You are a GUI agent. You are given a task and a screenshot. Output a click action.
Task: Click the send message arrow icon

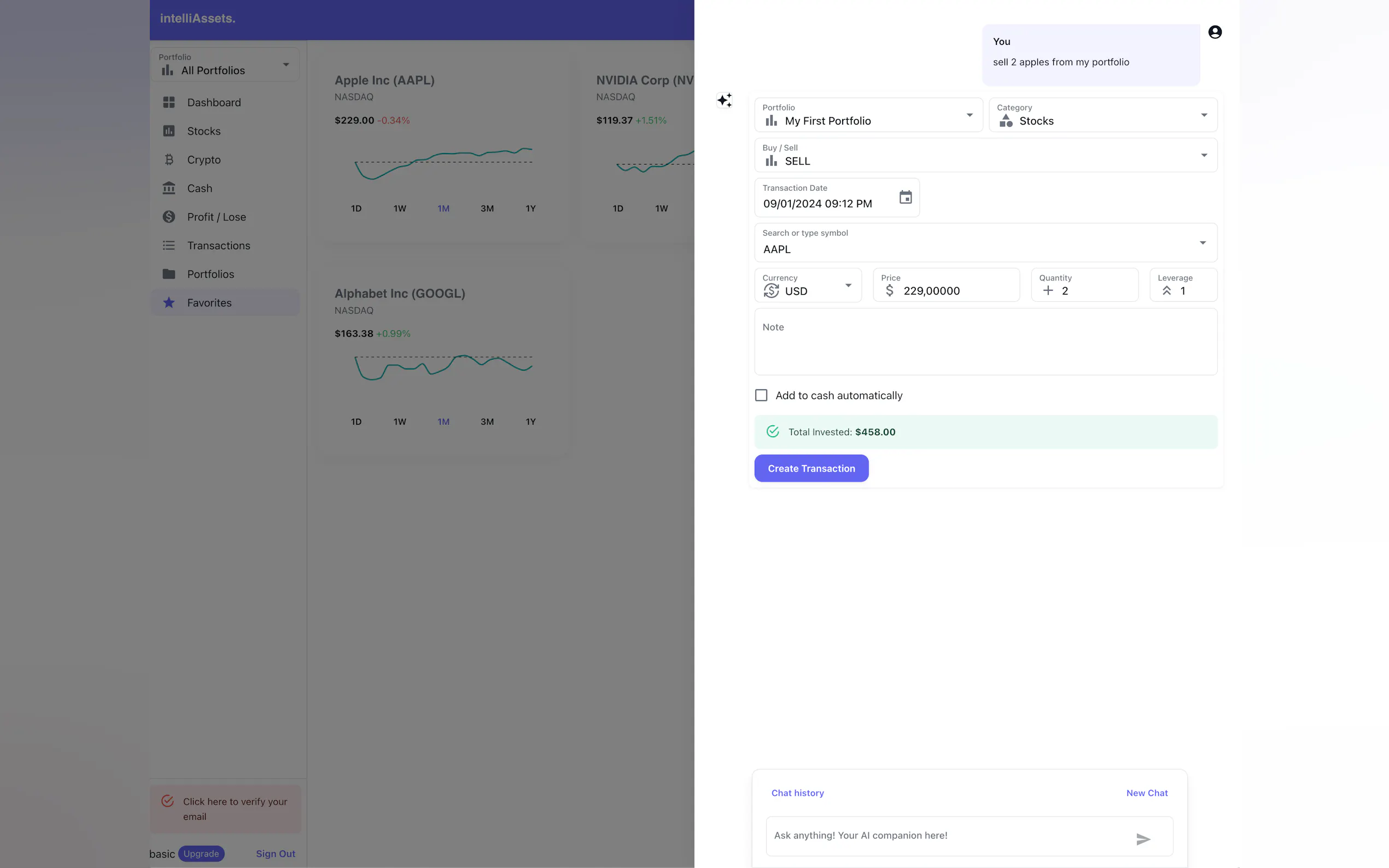[x=1143, y=838]
